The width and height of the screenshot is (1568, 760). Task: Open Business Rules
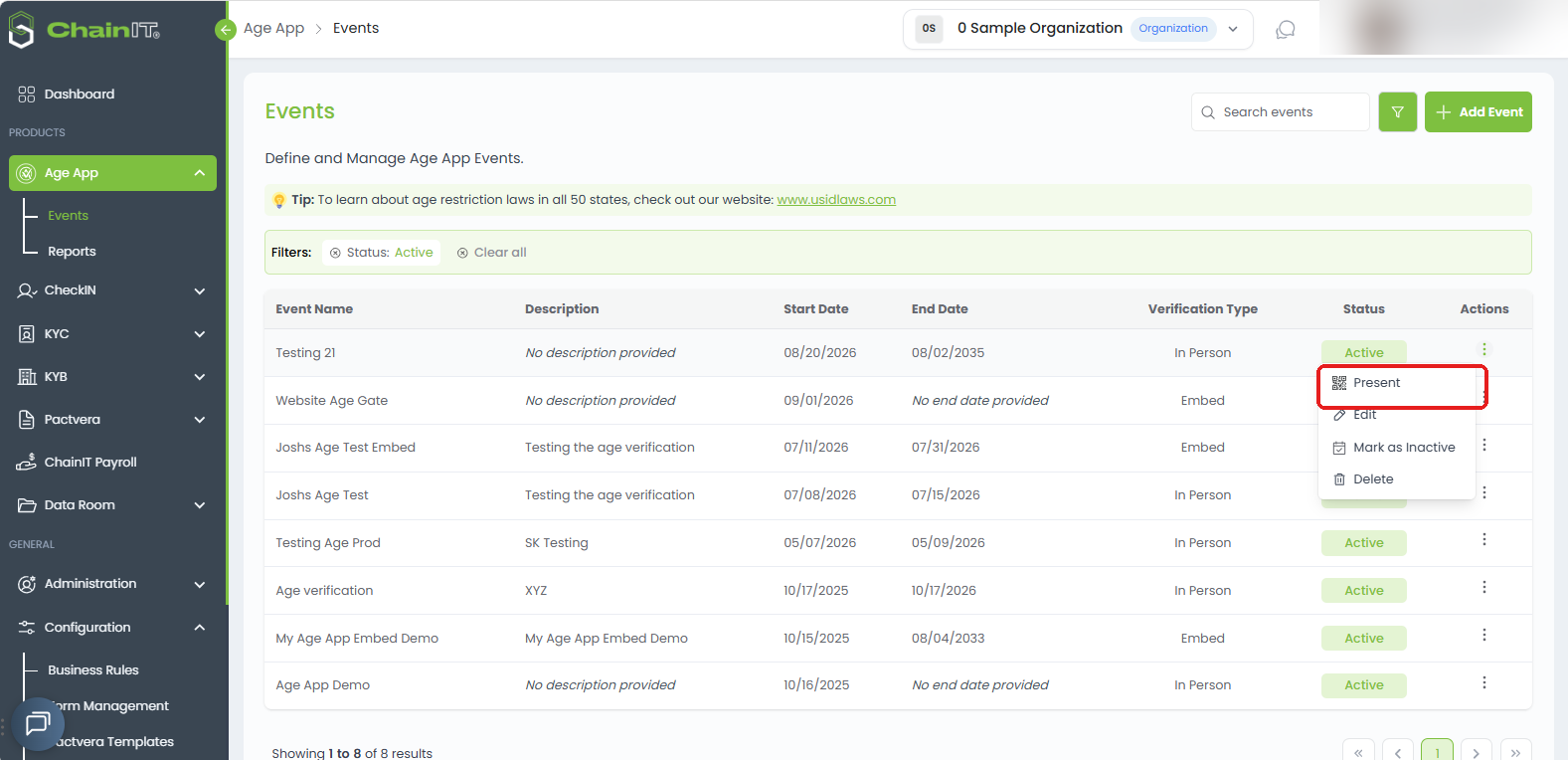[93, 669]
